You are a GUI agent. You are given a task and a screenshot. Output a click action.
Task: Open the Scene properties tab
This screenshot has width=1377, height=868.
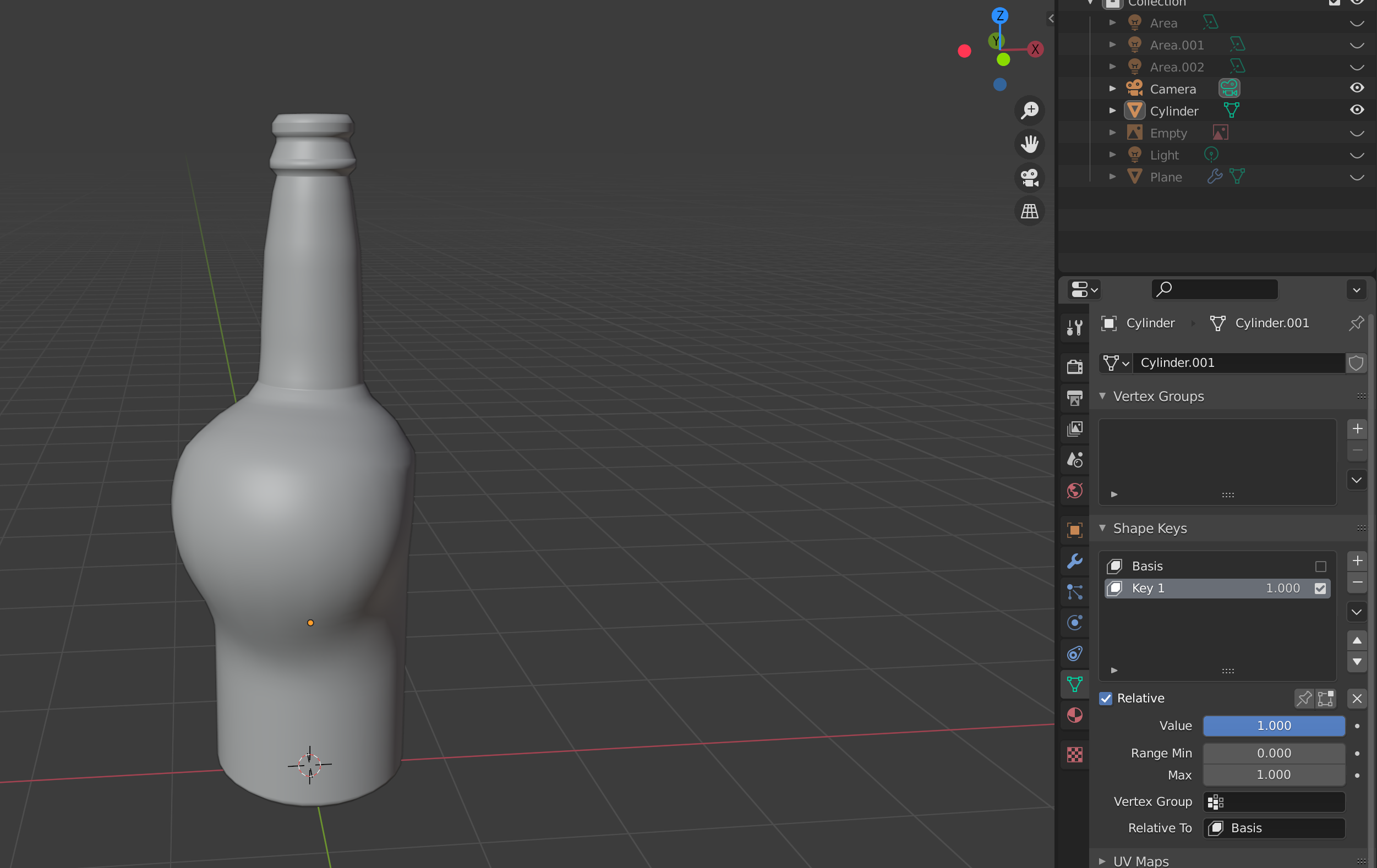pos(1075,459)
